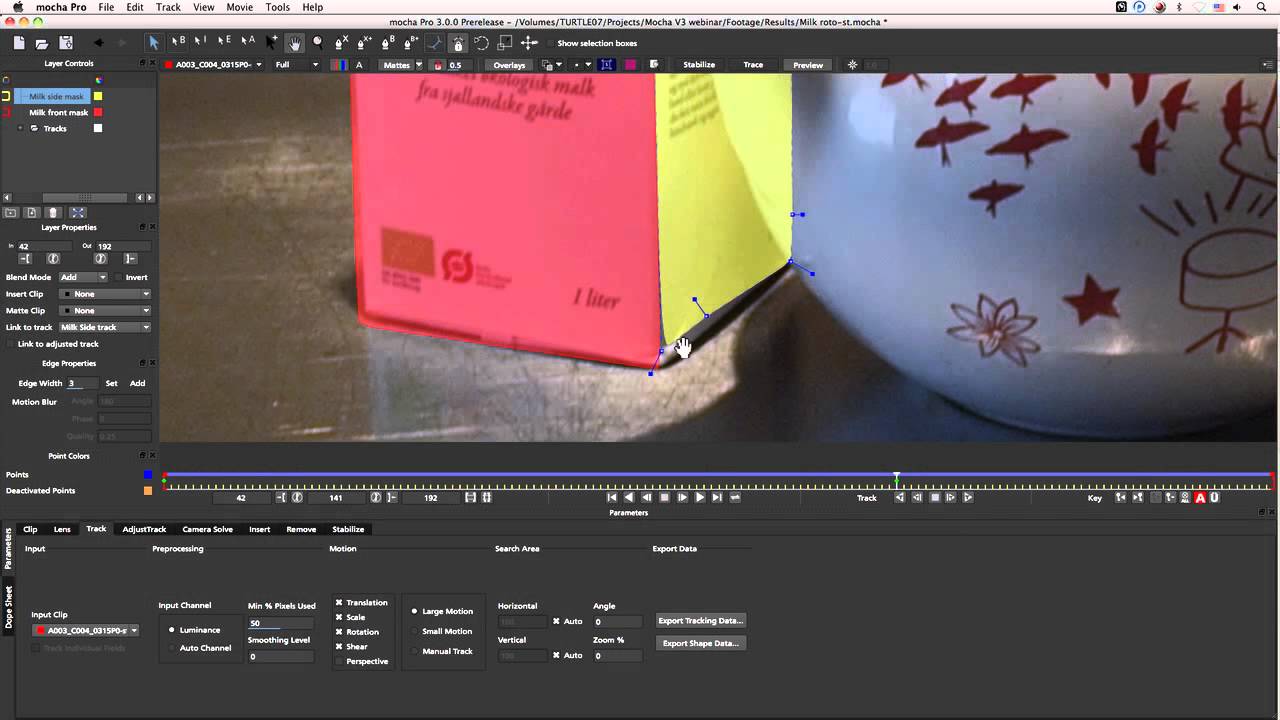Image resolution: width=1280 pixels, height=720 pixels.
Task: Open the Mattes dropdown arrow
Action: [x=420, y=65]
